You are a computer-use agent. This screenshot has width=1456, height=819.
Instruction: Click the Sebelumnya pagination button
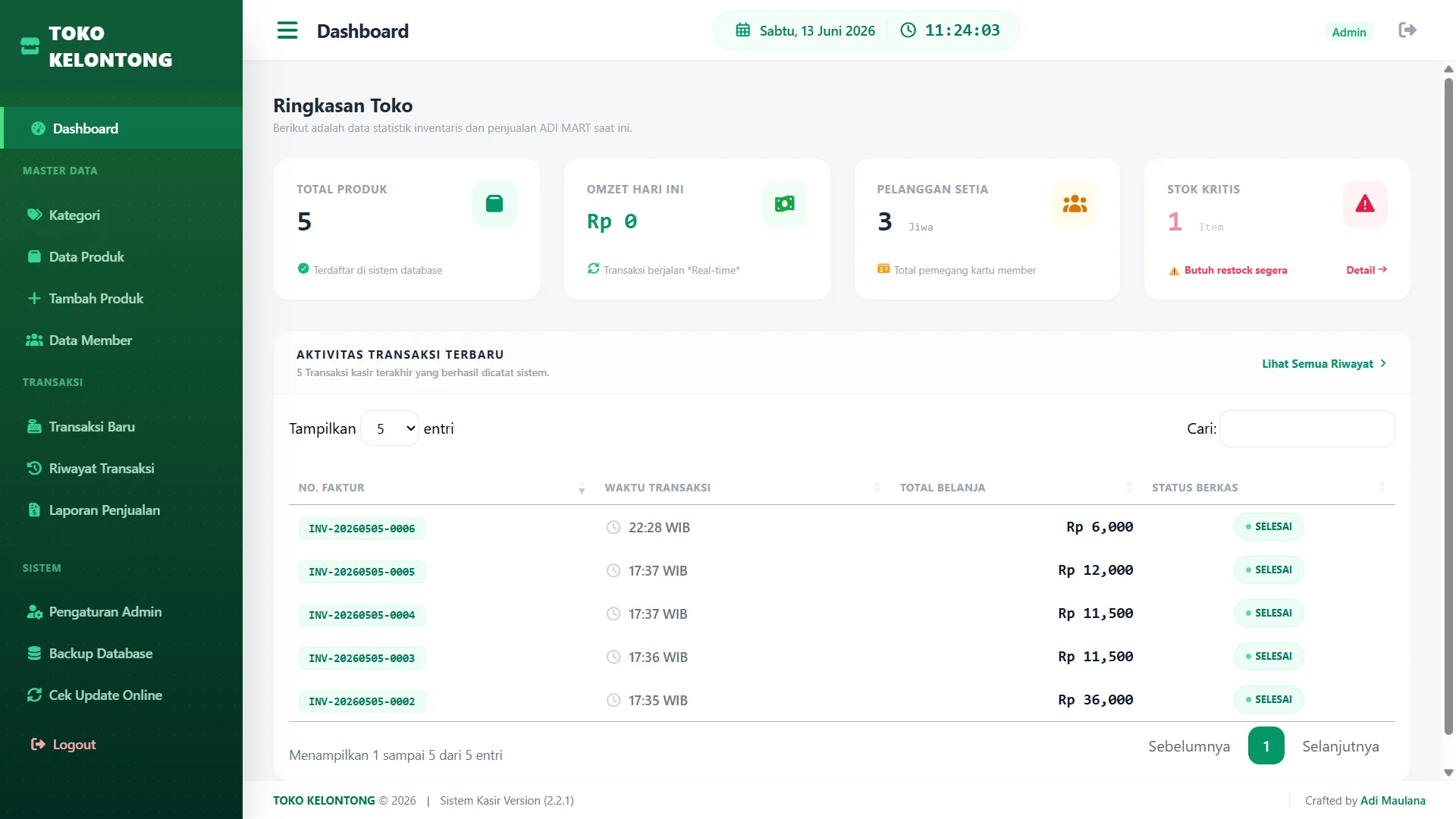(x=1189, y=746)
